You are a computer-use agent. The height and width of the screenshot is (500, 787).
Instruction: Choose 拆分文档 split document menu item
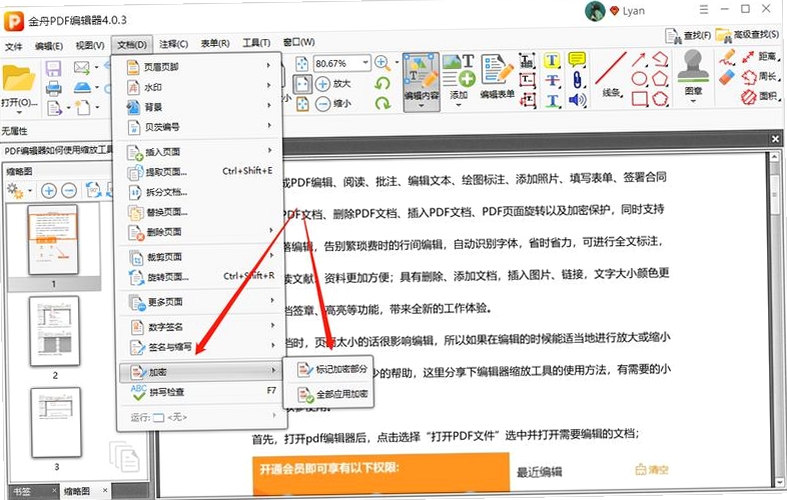click(199, 192)
